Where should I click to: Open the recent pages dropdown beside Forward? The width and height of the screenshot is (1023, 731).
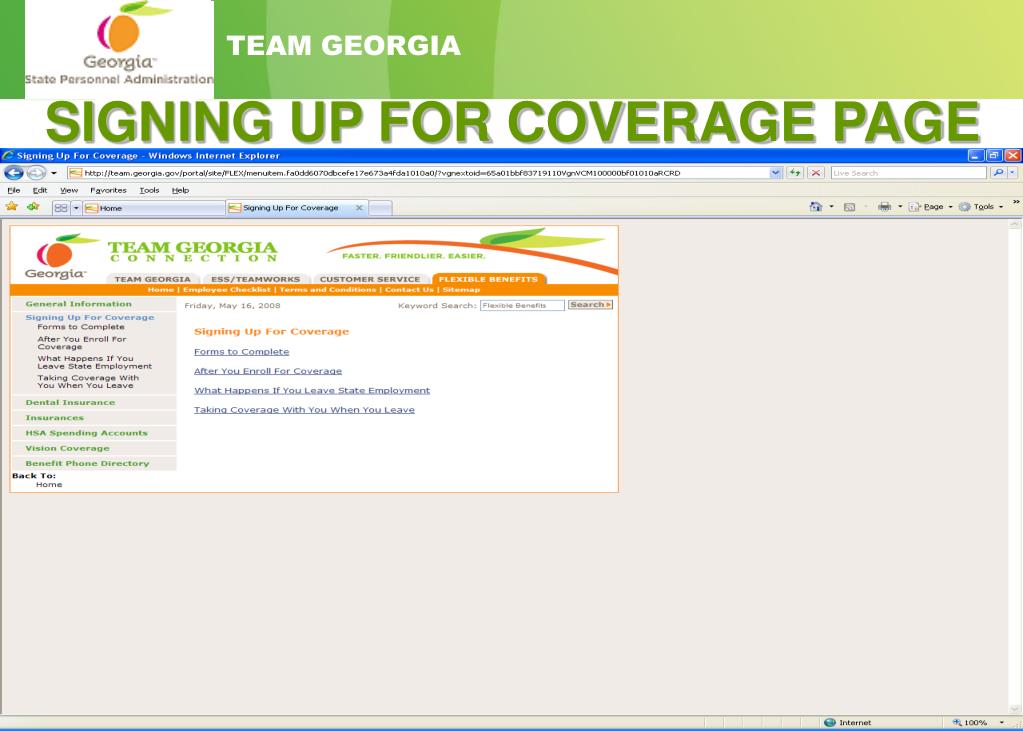(x=53, y=173)
